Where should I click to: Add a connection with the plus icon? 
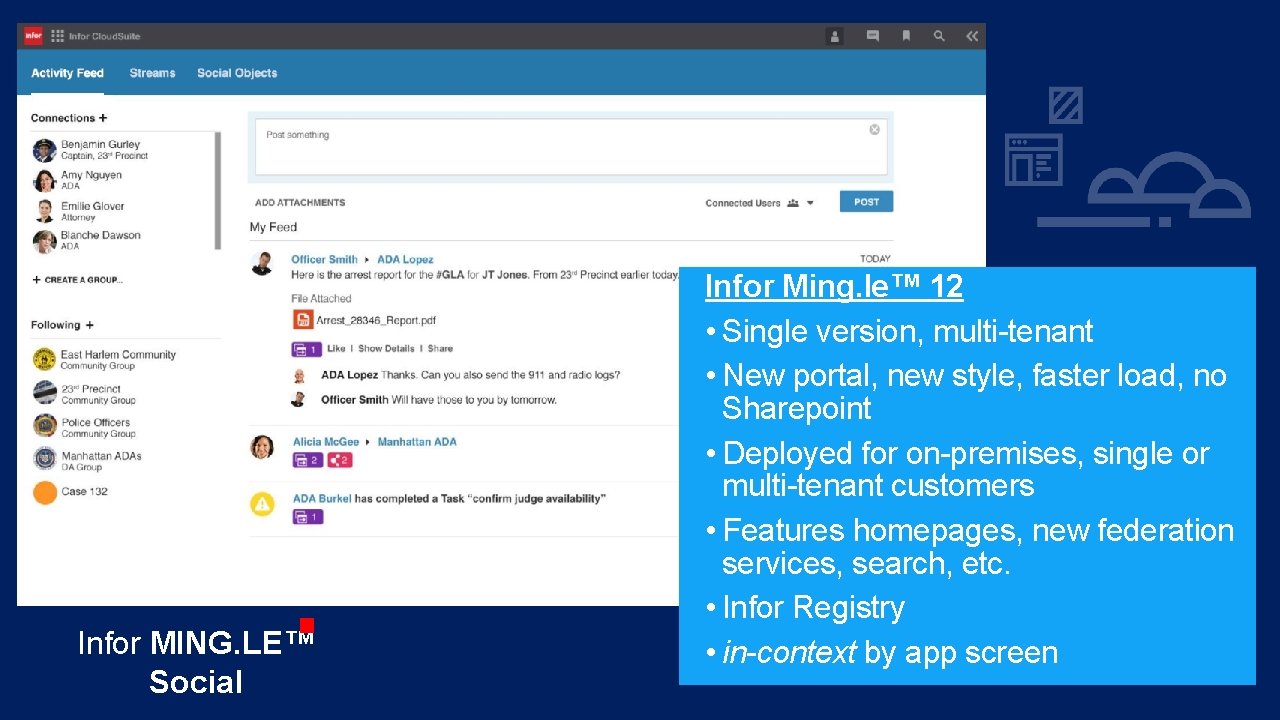[x=103, y=118]
